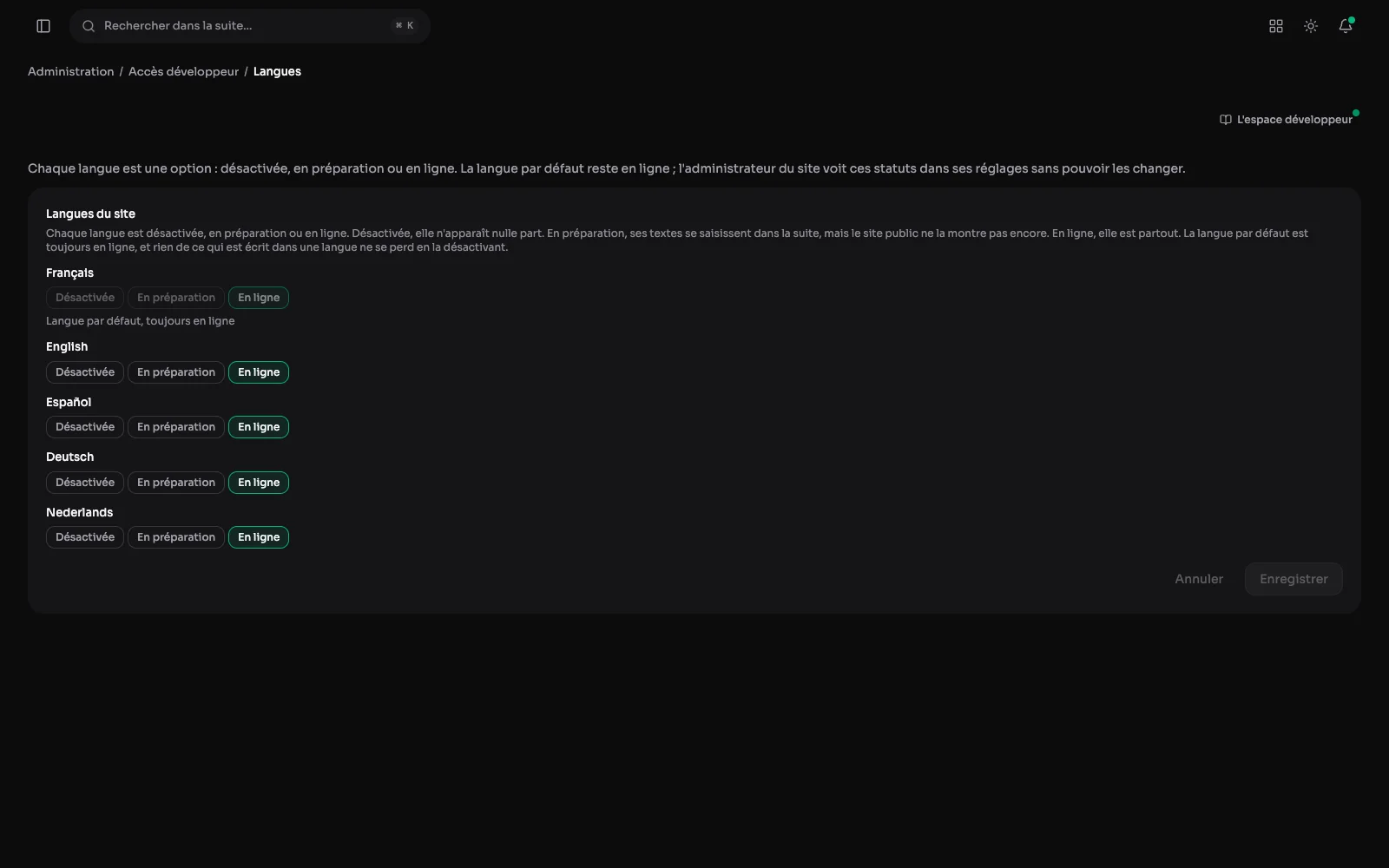The image size is (1389, 868).
Task: Click the Enregistrer button
Action: 1294,579
